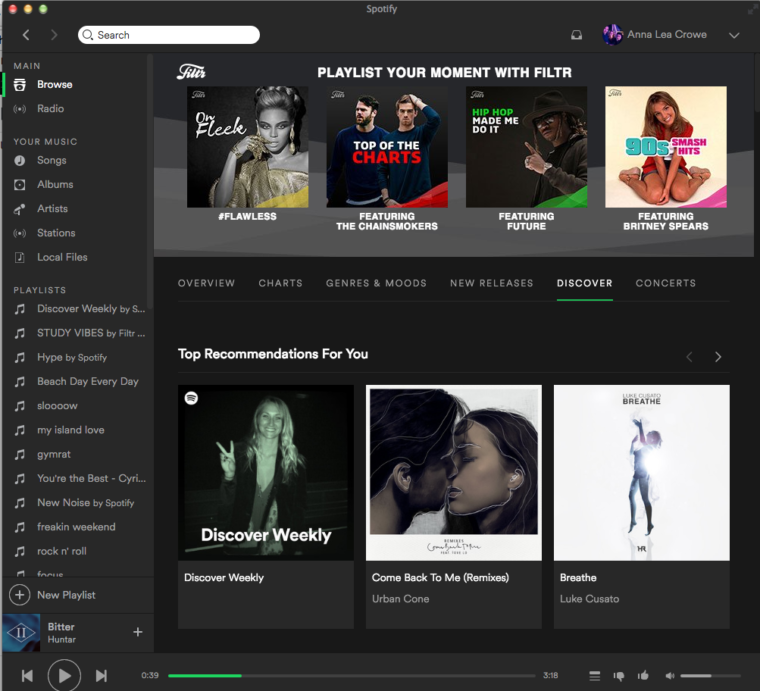Image resolution: width=760 pixels, height=691 pixels.
Task: Open Come Back To Me (Remixes) cover
Action: coord(454,473)
